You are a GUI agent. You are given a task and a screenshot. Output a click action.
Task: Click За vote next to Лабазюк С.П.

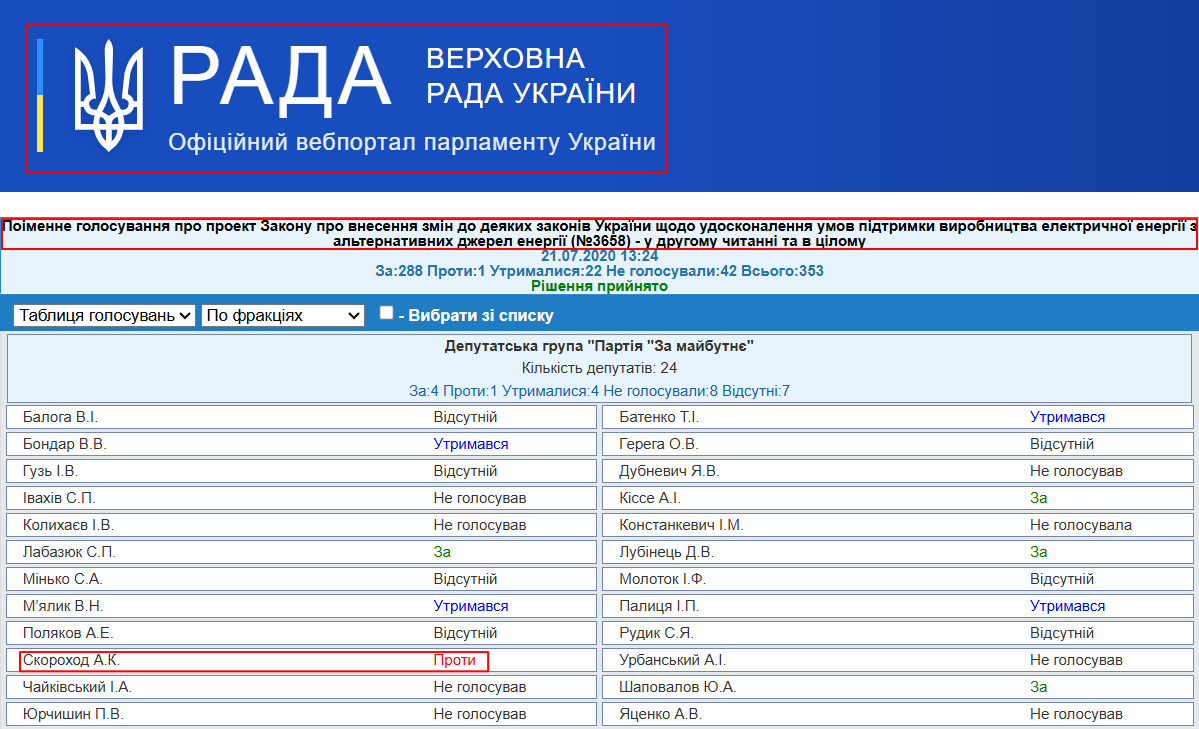pos(442,552)
